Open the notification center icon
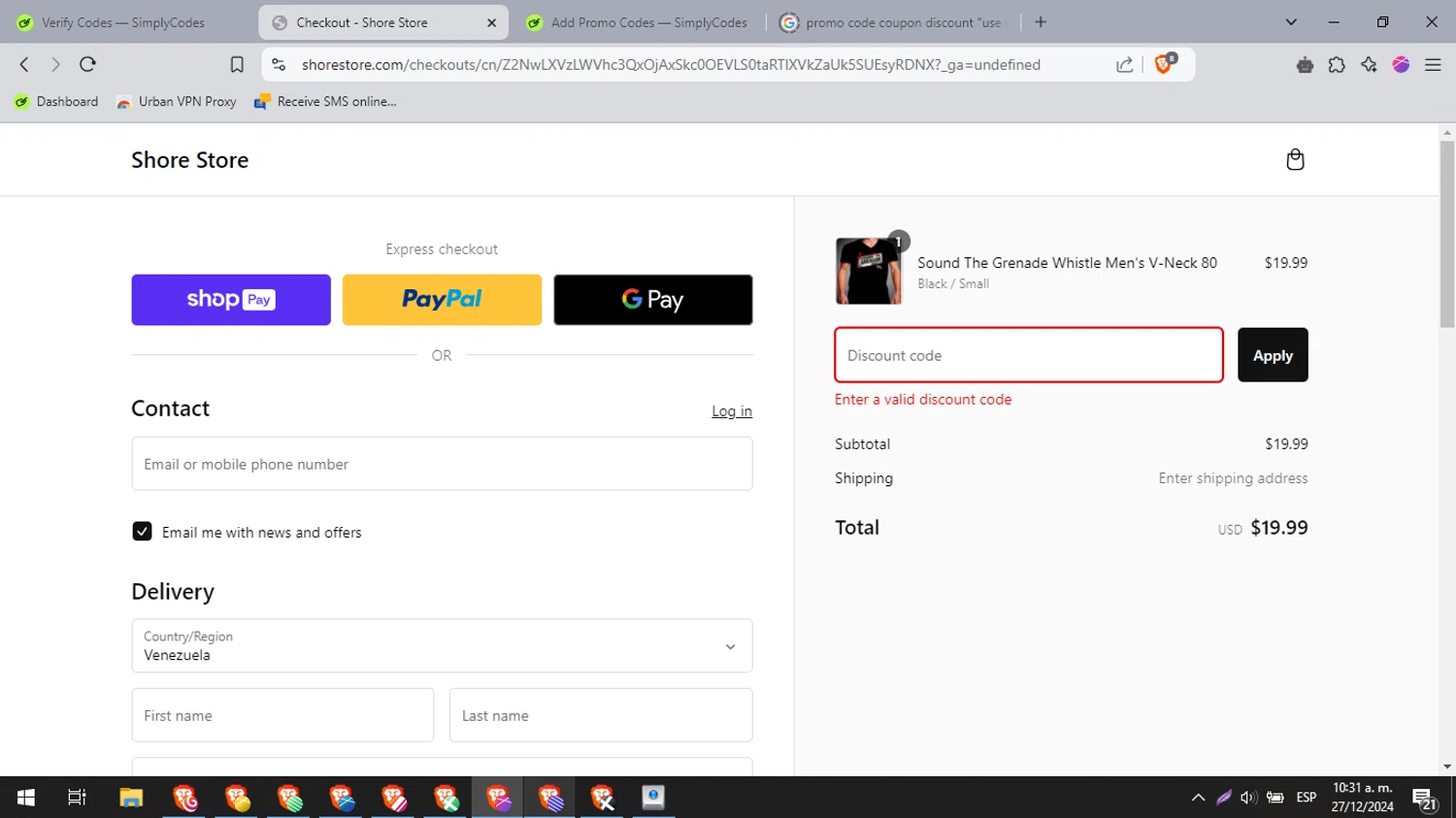 coord(1425,799)
